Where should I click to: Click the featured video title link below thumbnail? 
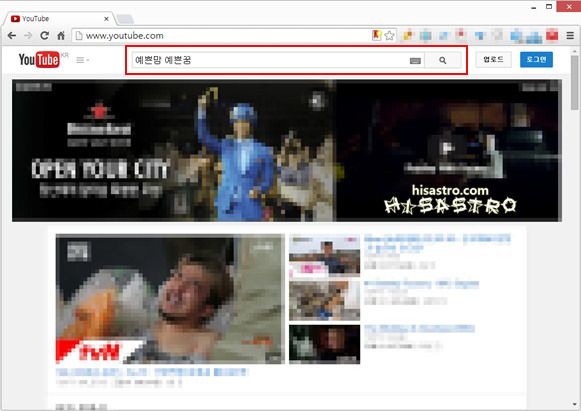click(151, 372)
